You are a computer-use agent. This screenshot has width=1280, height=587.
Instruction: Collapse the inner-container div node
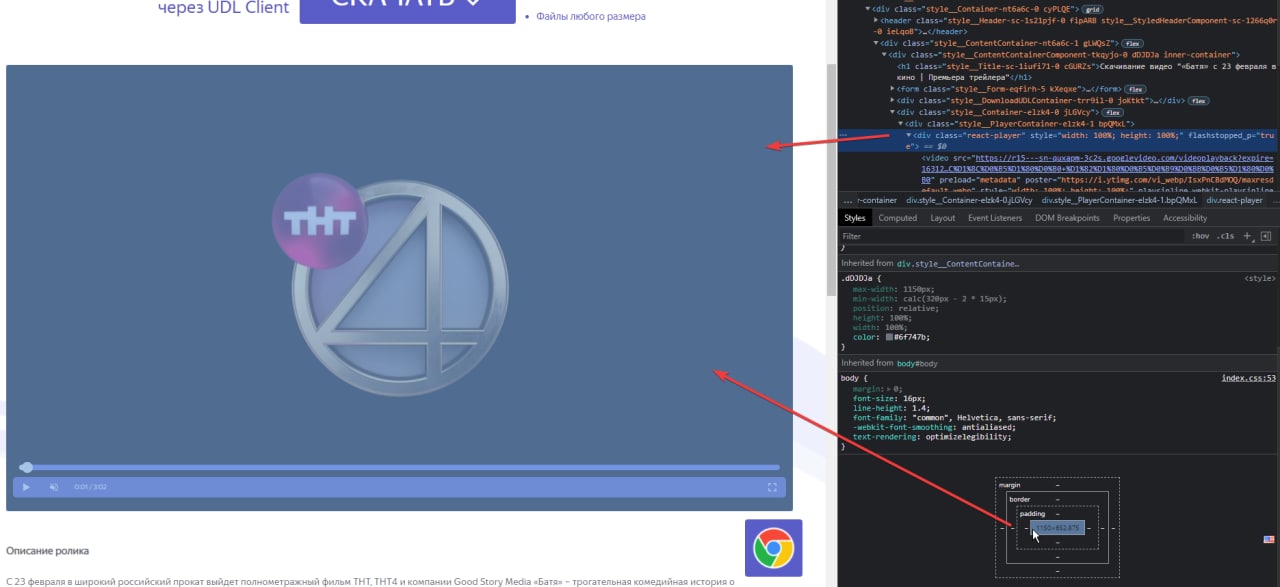885,54
